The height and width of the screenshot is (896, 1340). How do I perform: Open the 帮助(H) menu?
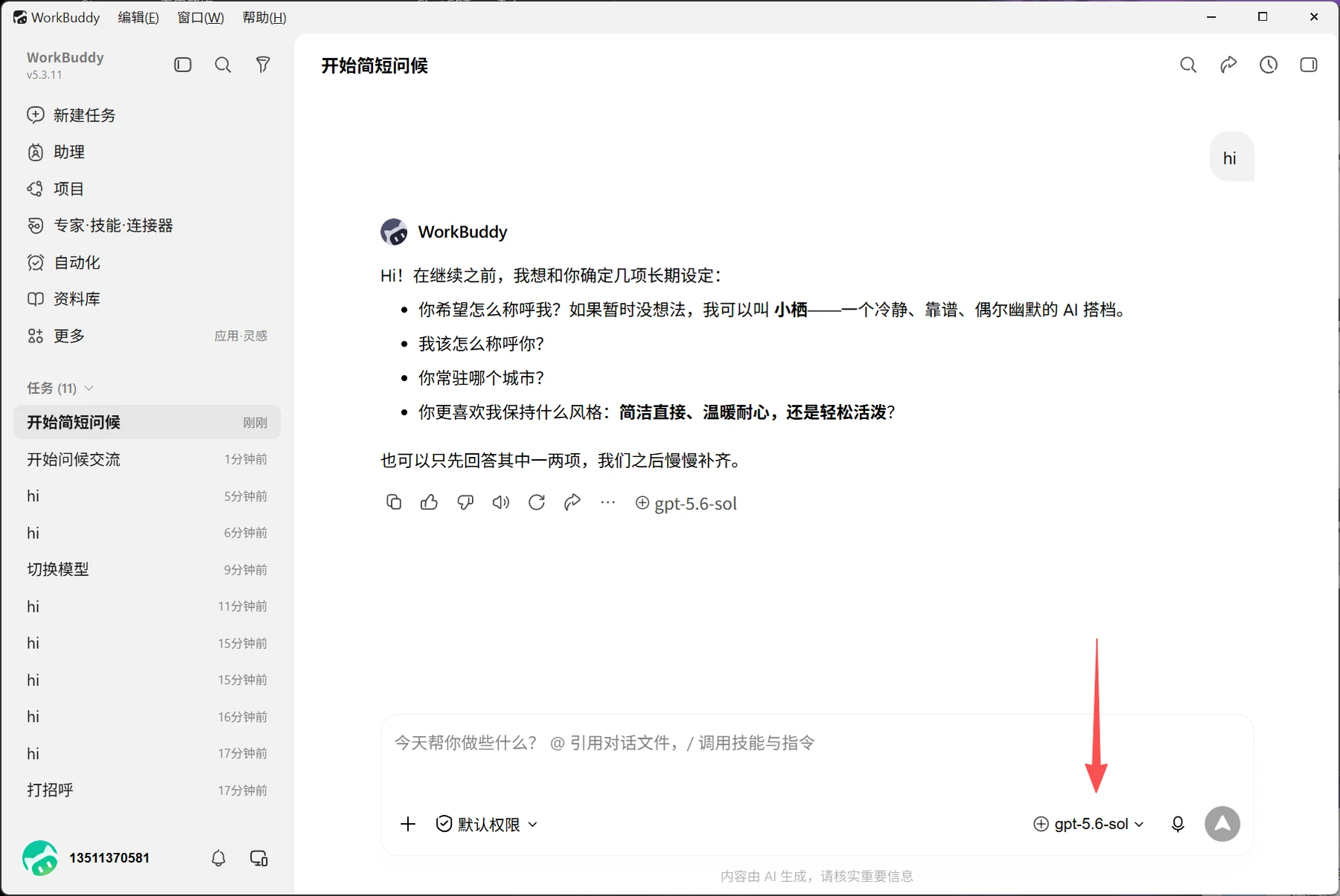tap(264, 17)
